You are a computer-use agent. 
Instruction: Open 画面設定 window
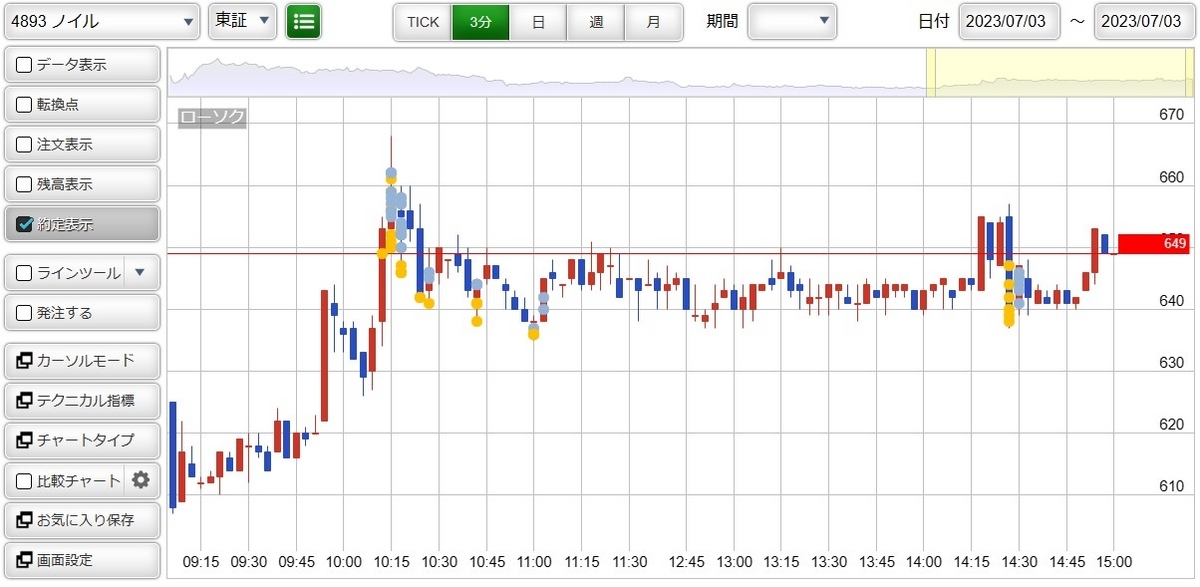82,560
